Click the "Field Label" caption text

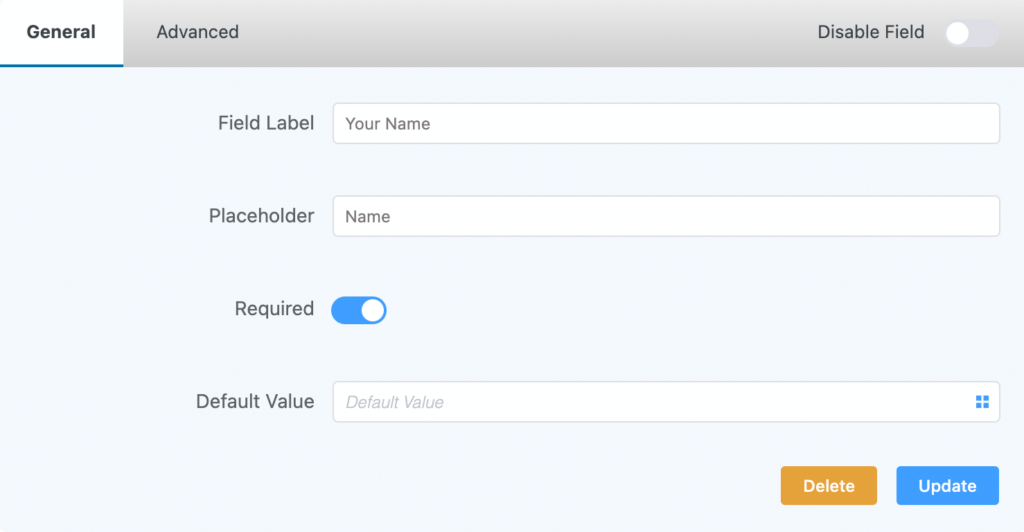(x=266, y=123)
